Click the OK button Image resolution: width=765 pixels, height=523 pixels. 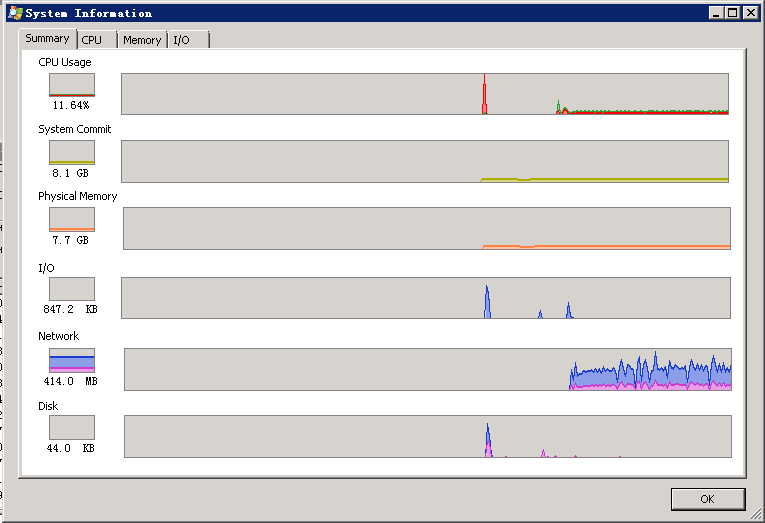pyautogui.click(x=707, y=499)
